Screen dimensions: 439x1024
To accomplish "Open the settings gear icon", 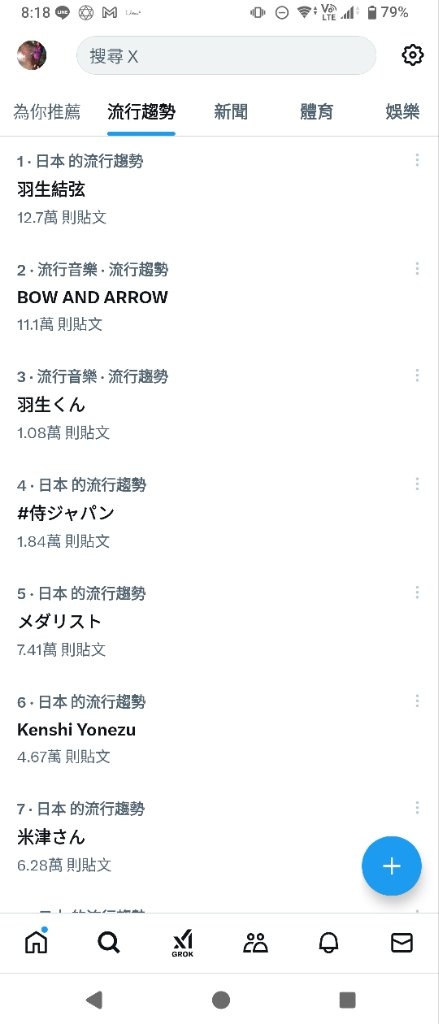I will click(412, 56).
